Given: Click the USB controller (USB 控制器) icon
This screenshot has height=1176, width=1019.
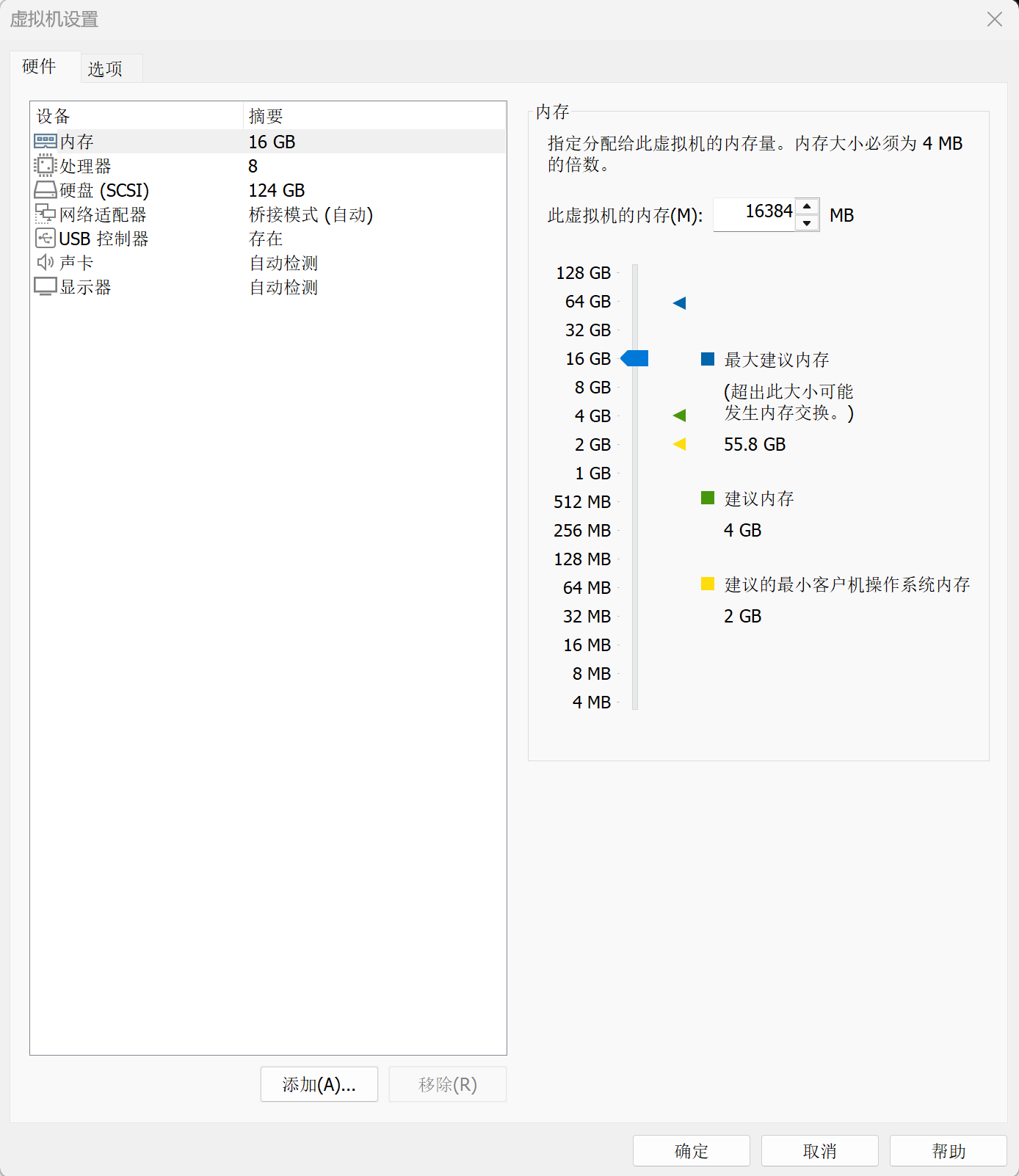Looking at the screenshot, I should coord(46,239).
